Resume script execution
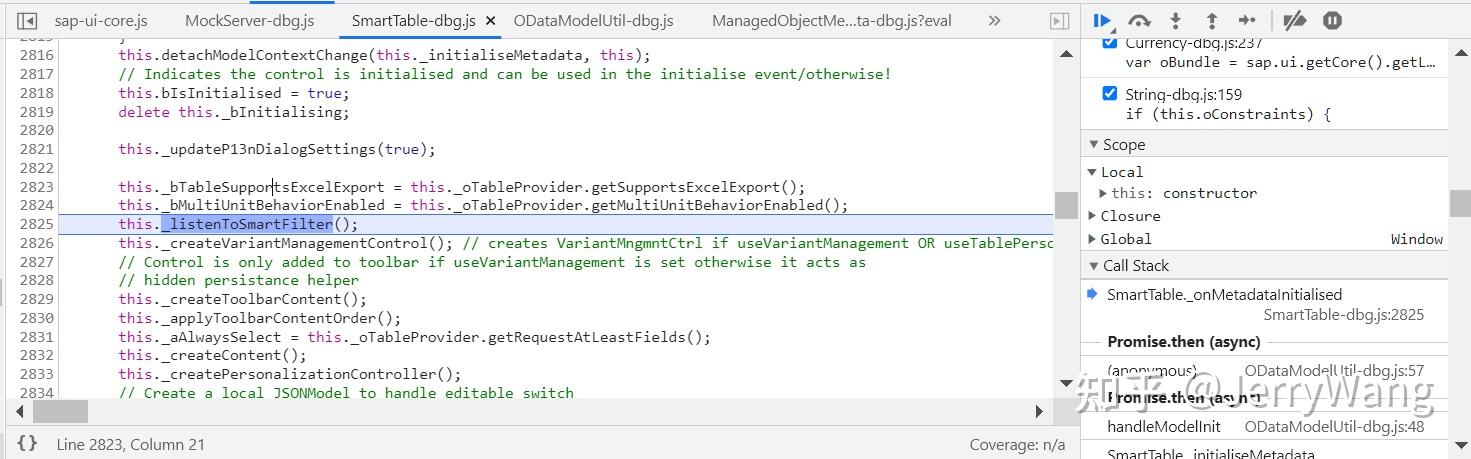The height and width of the screenshot is (459, 1471). (x=1103, y=20)
